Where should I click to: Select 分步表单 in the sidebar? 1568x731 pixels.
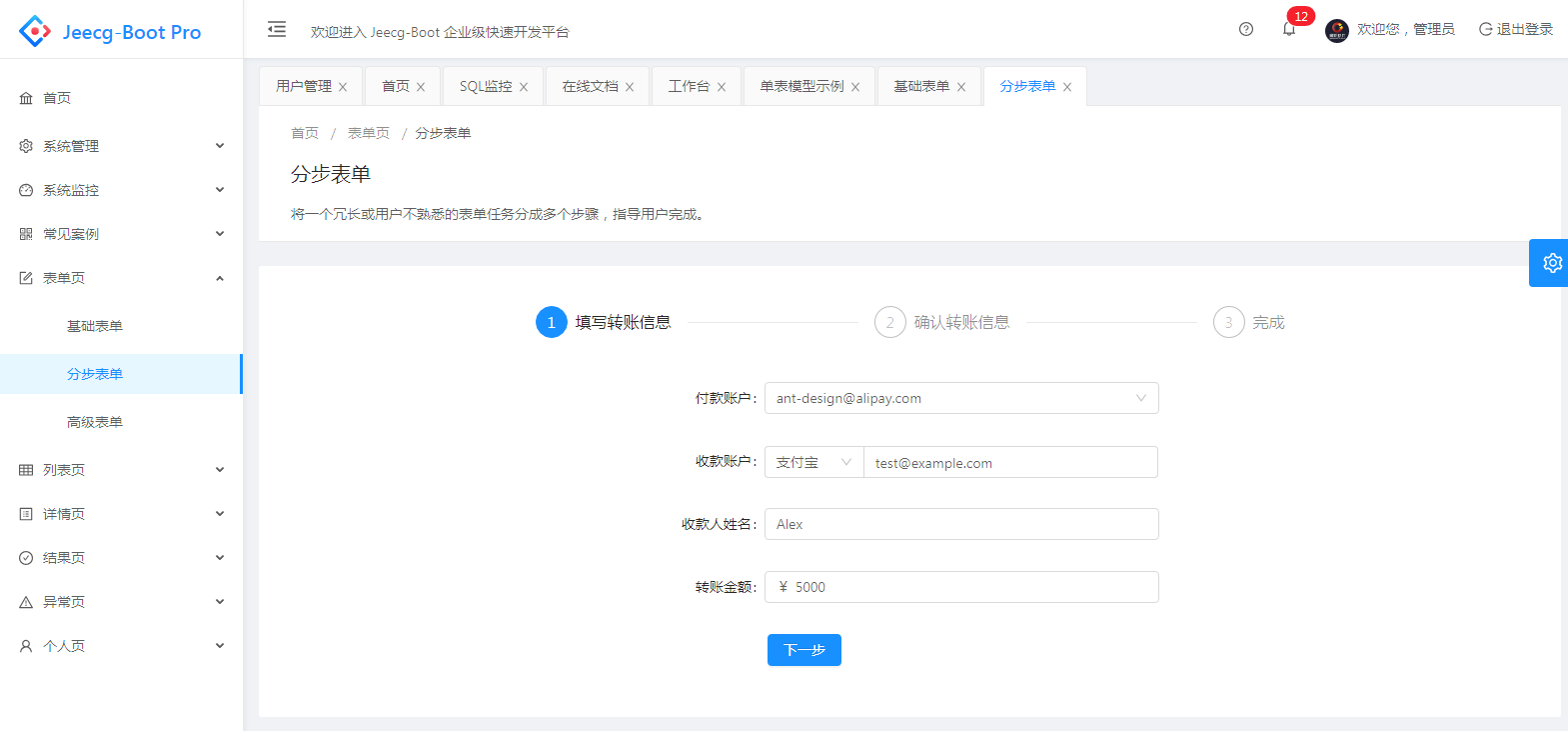click(x=121, y=374)
